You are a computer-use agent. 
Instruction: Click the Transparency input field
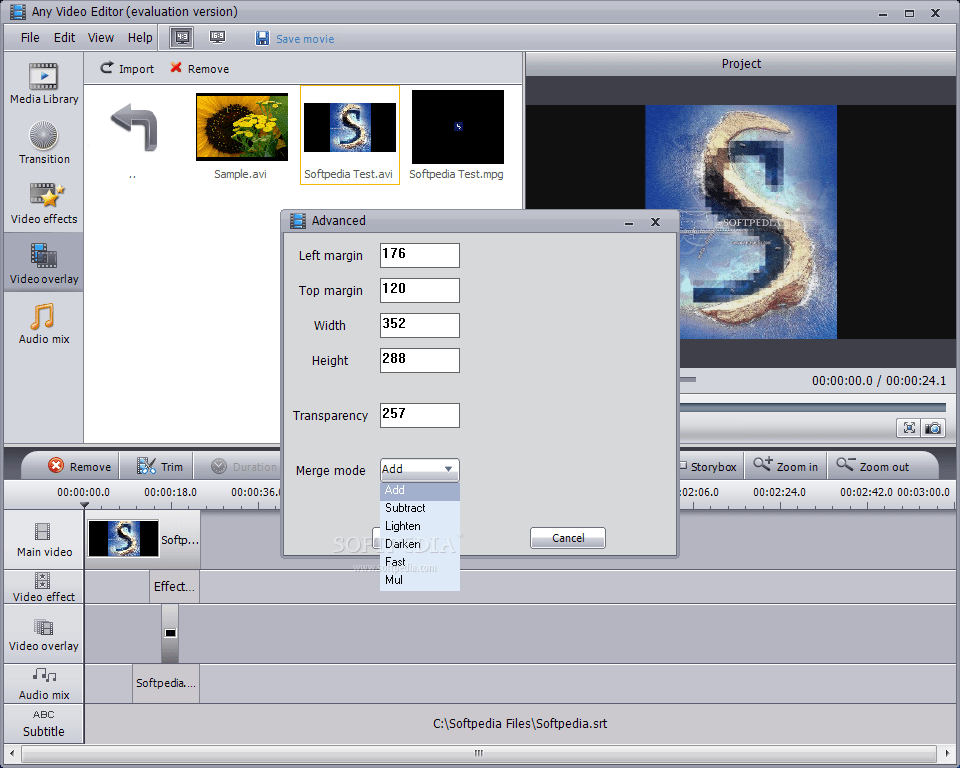pyautogui.click(x=419, y=415)
